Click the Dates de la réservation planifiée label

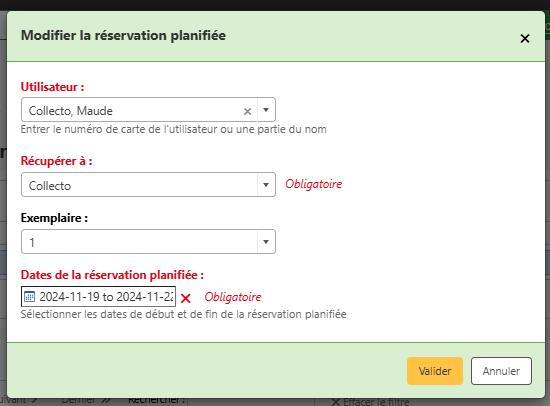(112, 275)
